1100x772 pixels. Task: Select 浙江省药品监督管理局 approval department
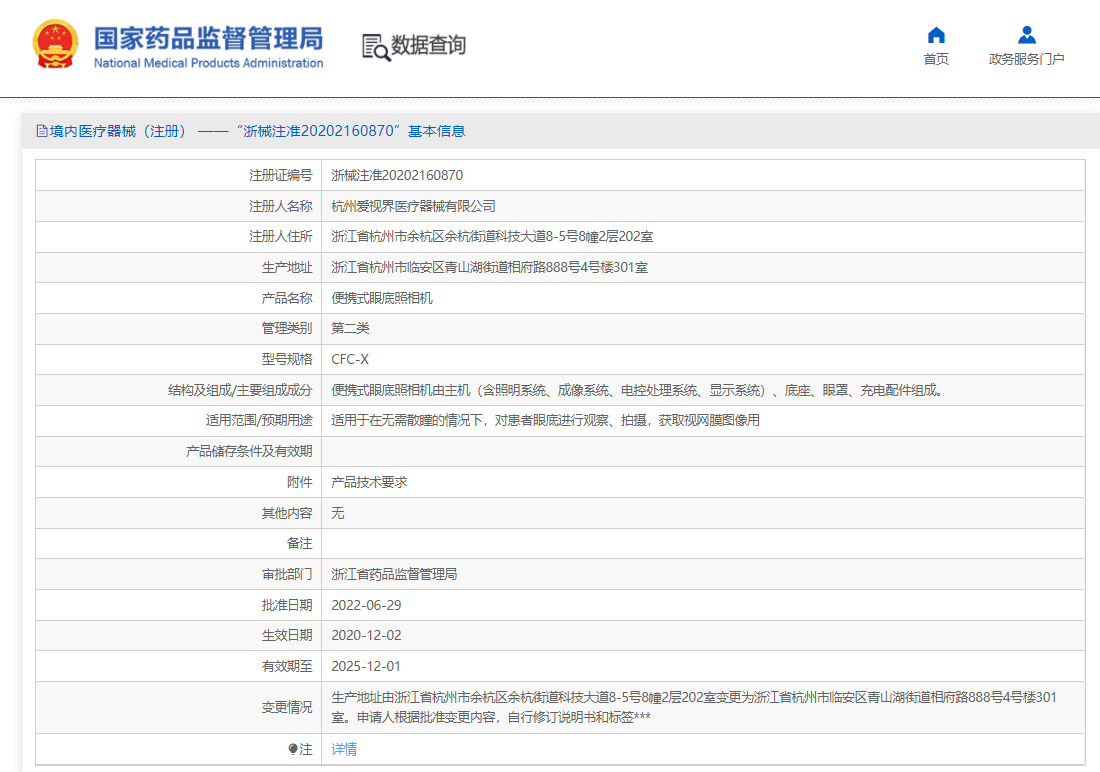(394, 574)
